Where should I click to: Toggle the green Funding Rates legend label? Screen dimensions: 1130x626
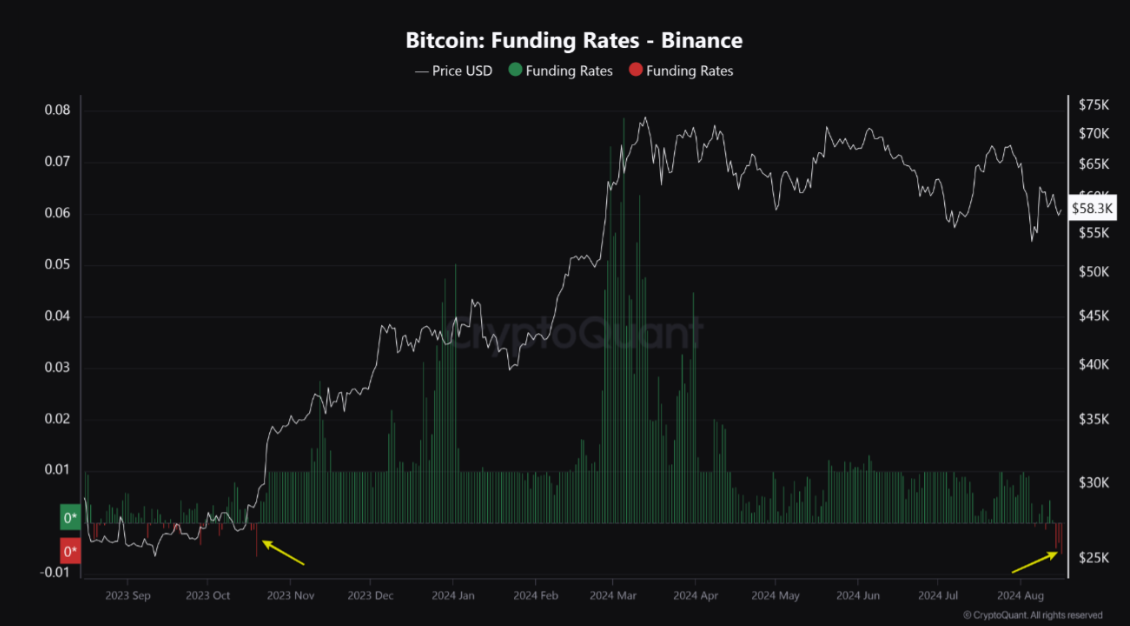[569, 71]
